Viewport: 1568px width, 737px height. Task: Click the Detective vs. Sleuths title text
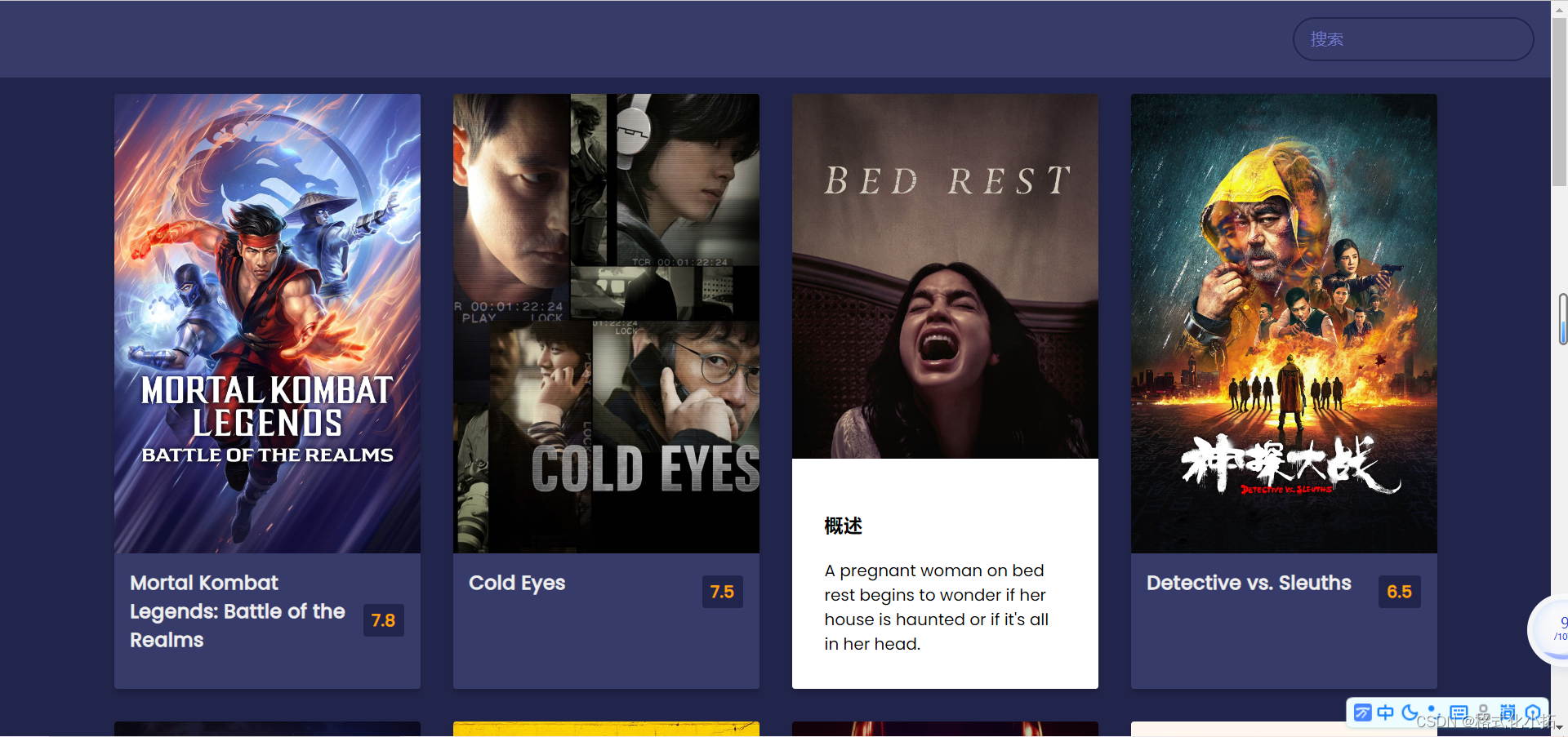(1249, 583)
